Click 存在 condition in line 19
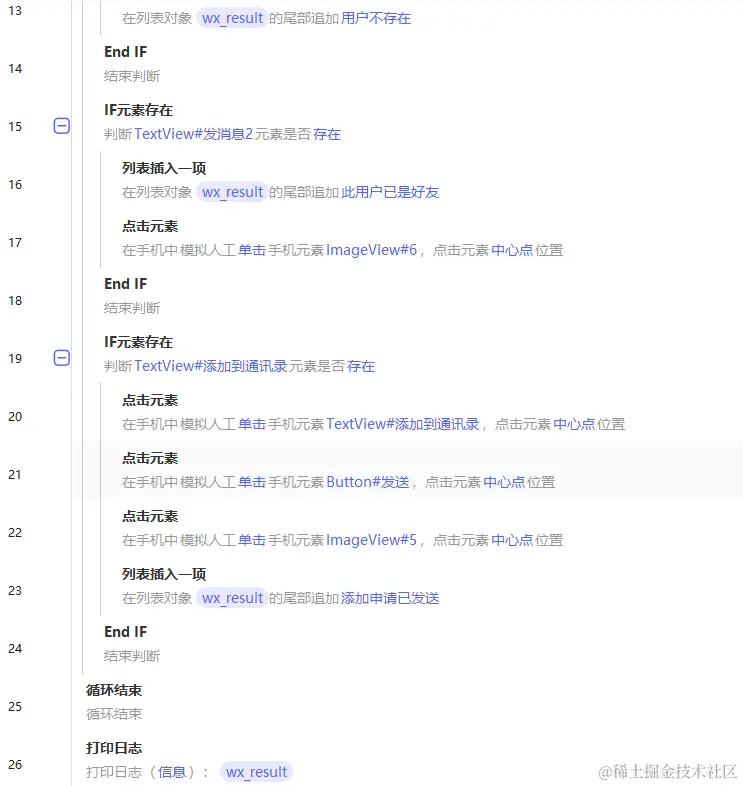Screen dimensions: 743x786 (x=361, y=366)
